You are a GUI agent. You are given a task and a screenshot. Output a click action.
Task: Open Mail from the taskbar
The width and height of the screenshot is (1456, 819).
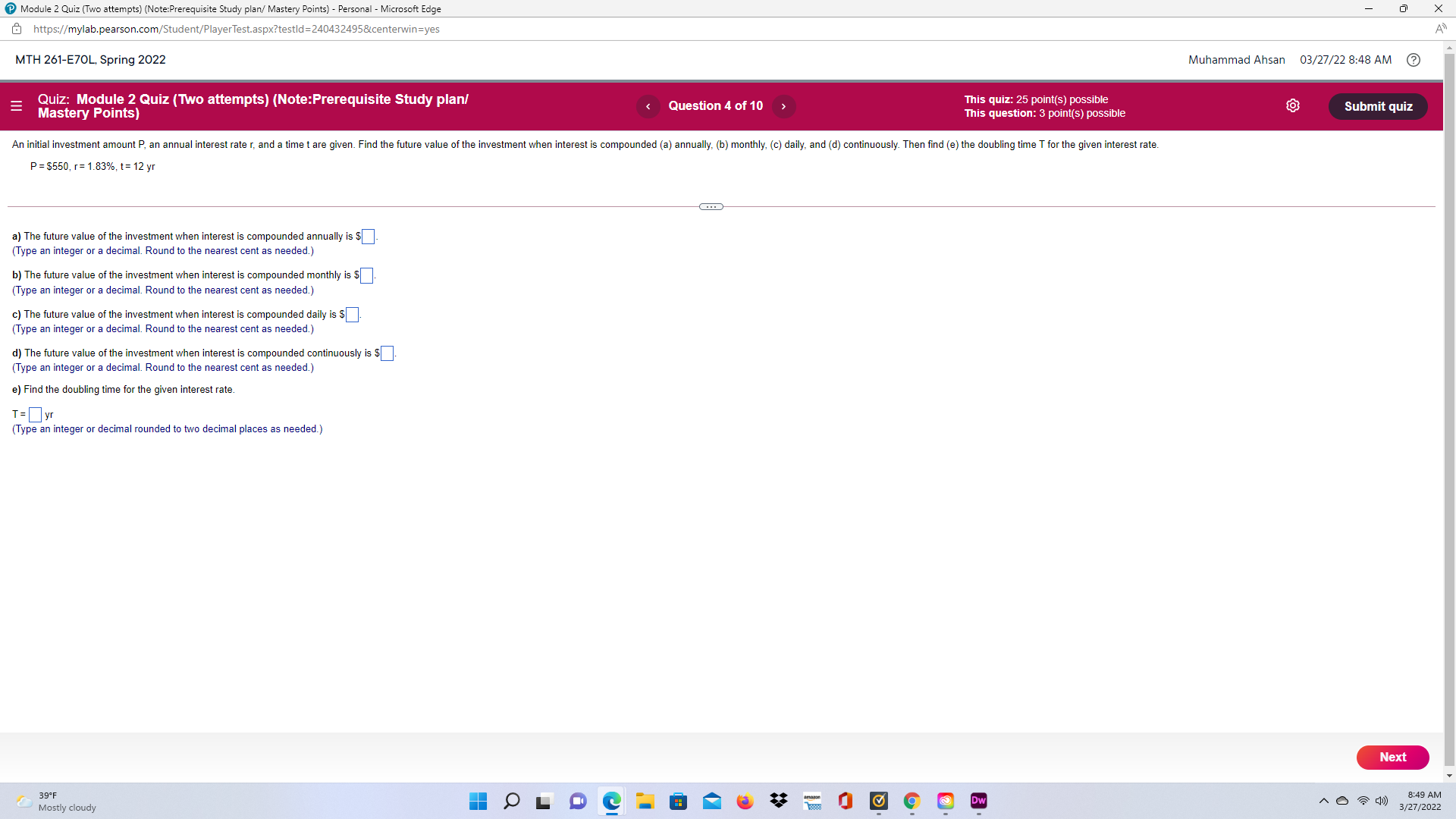click(713, 802)
